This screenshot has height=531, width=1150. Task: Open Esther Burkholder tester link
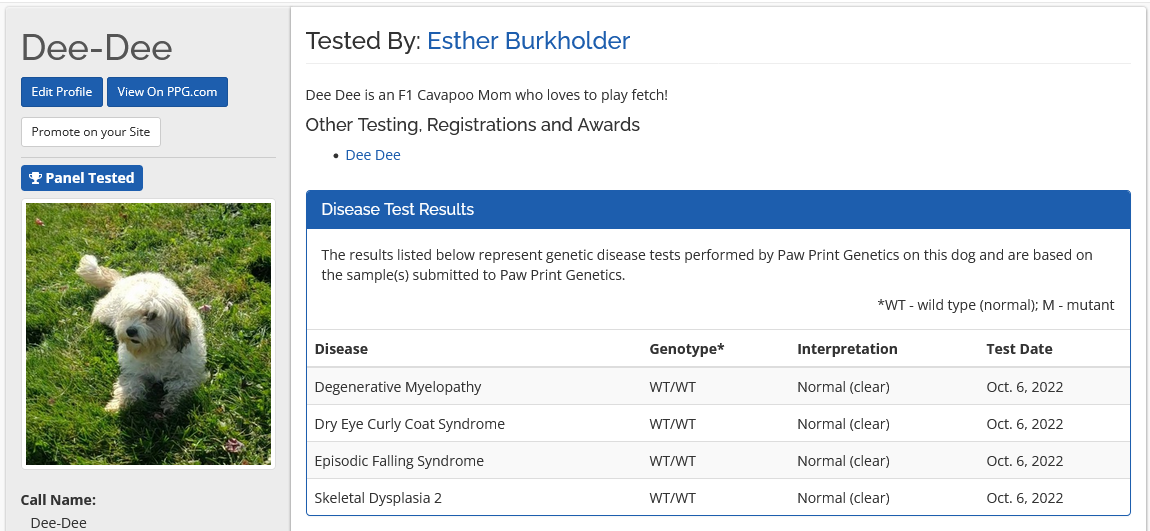(x=528, y=41)
